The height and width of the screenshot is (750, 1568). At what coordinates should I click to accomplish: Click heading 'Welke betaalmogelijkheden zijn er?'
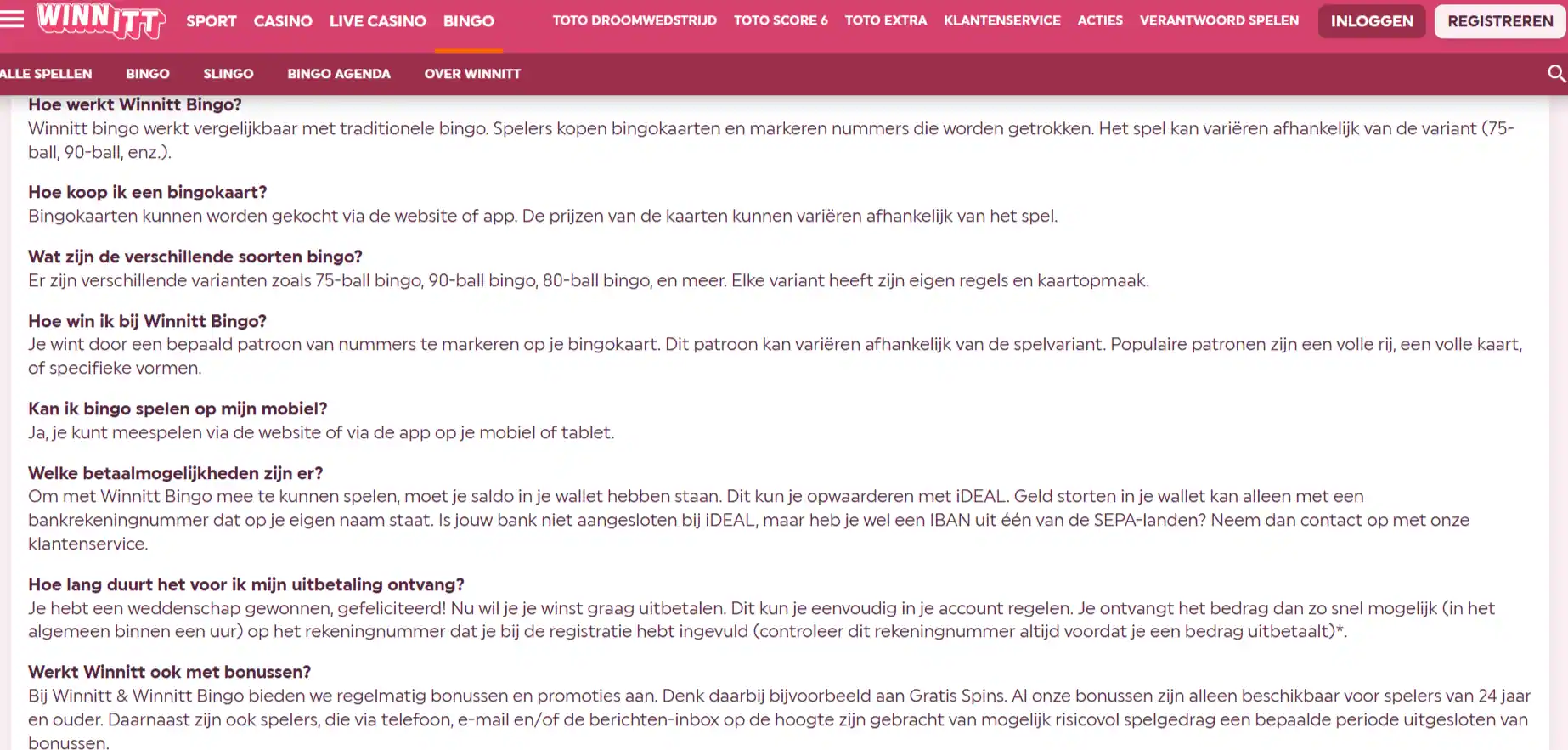point(176,473)
